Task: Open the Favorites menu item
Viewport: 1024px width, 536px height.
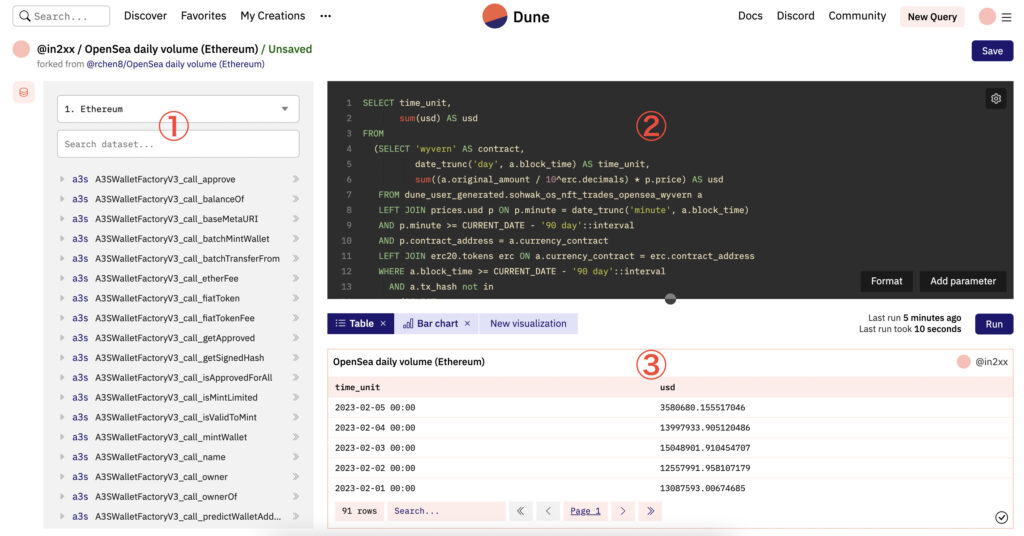Action: pos(203,16)
